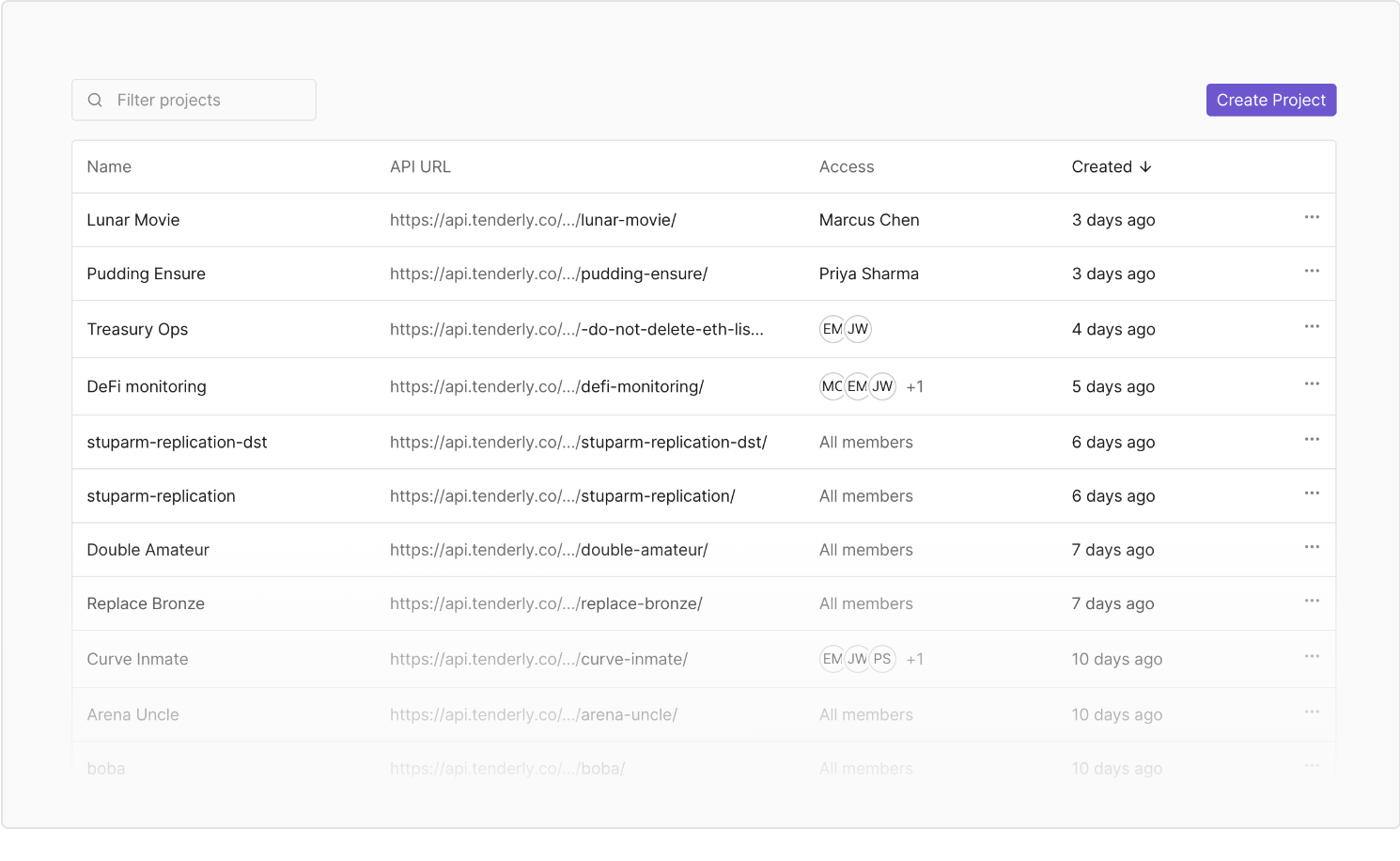Click the +1 indicator in DeFi monitoring row
Screen dimensions: 1400x861
(914, 386)
